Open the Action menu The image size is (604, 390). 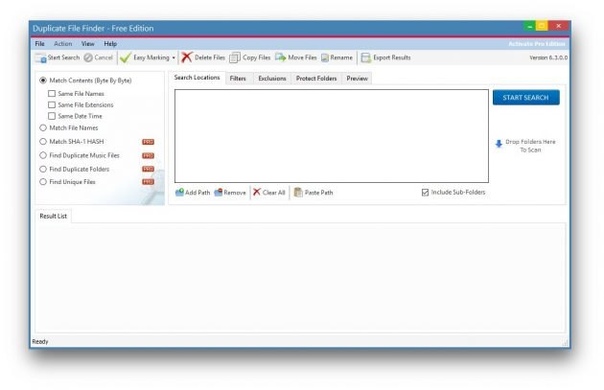pyautogui.click(x=63, y=44)
